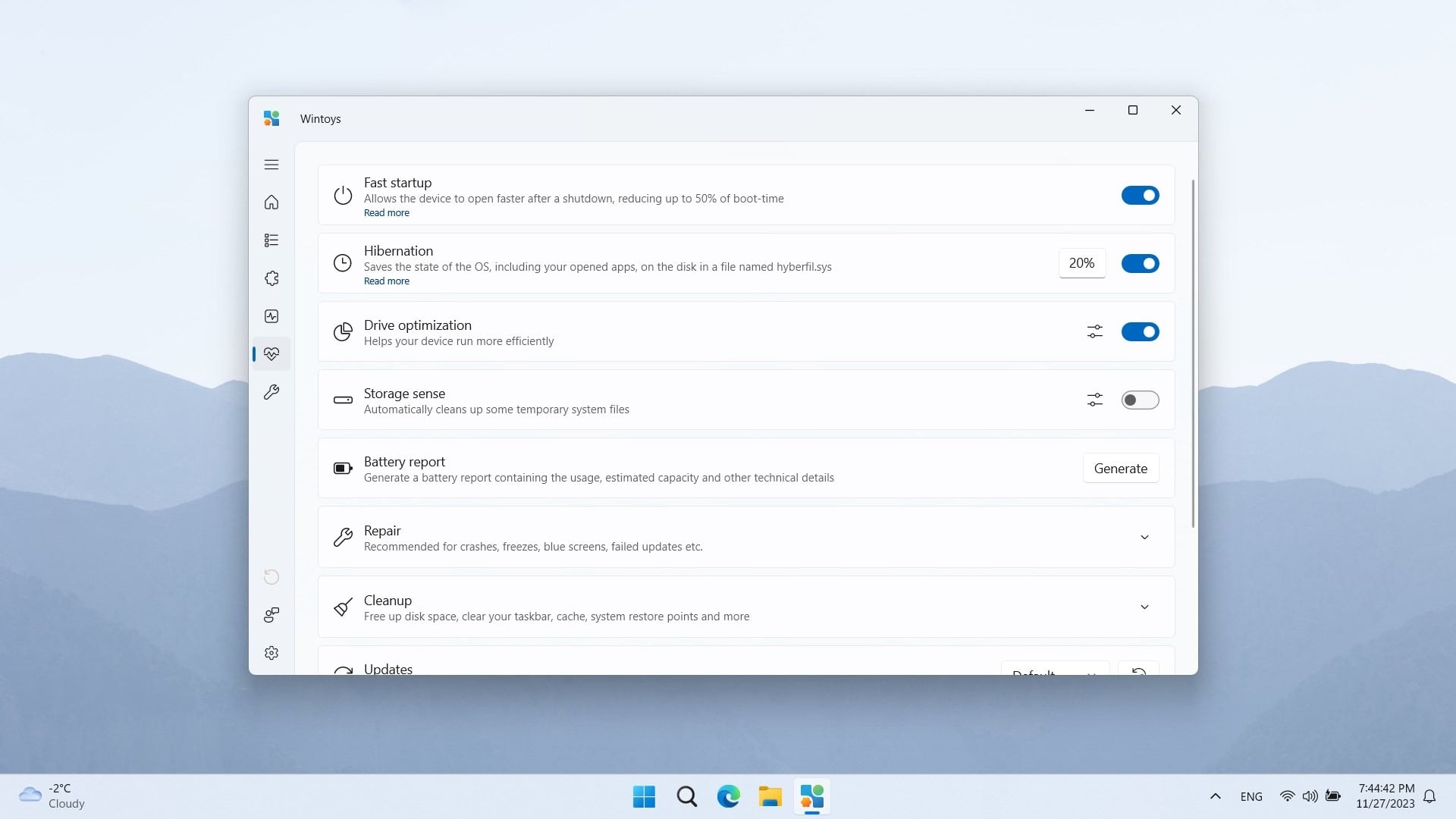Open the Tweaks wrench sidebar icon
1456x819 pixels.
(271, 392)
